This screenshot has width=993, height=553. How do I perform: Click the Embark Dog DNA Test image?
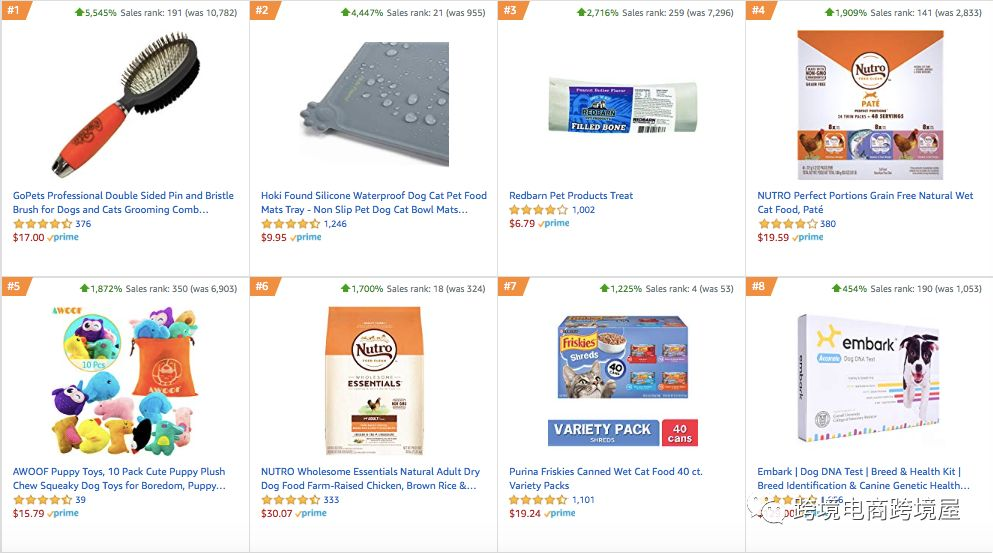coord(870,379)
